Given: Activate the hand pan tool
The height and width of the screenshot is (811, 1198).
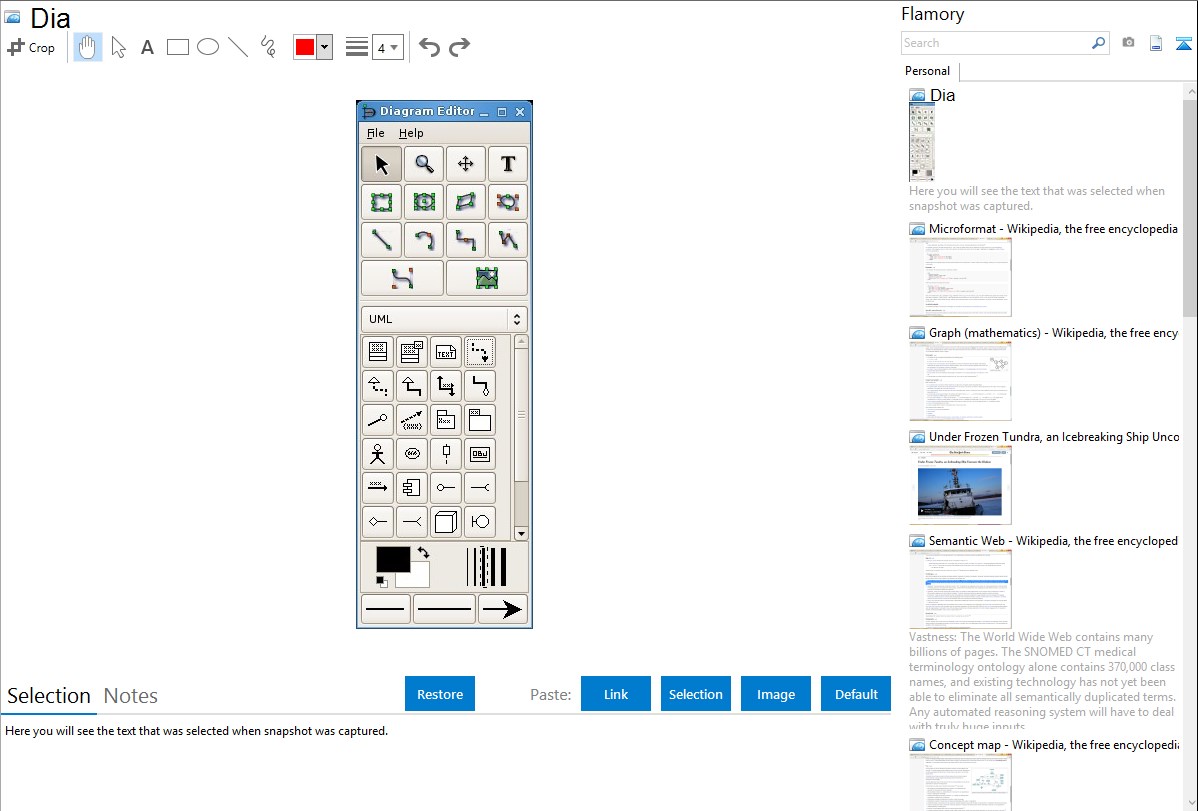Looking at the screenshot, I should coord(87,47).
